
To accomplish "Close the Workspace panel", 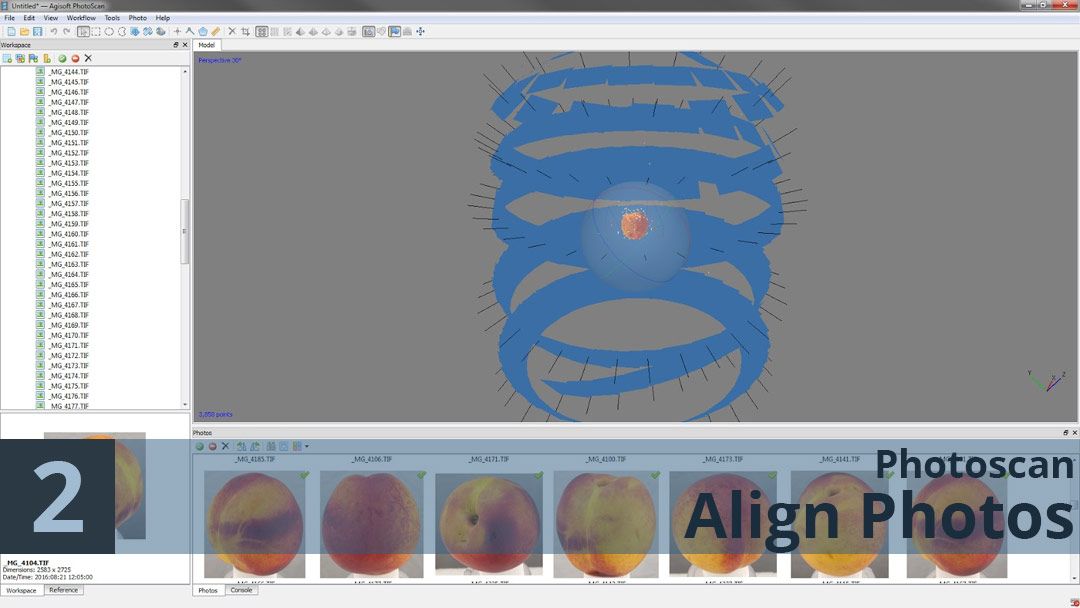I will pyautogui.click(x=185, y=45).
